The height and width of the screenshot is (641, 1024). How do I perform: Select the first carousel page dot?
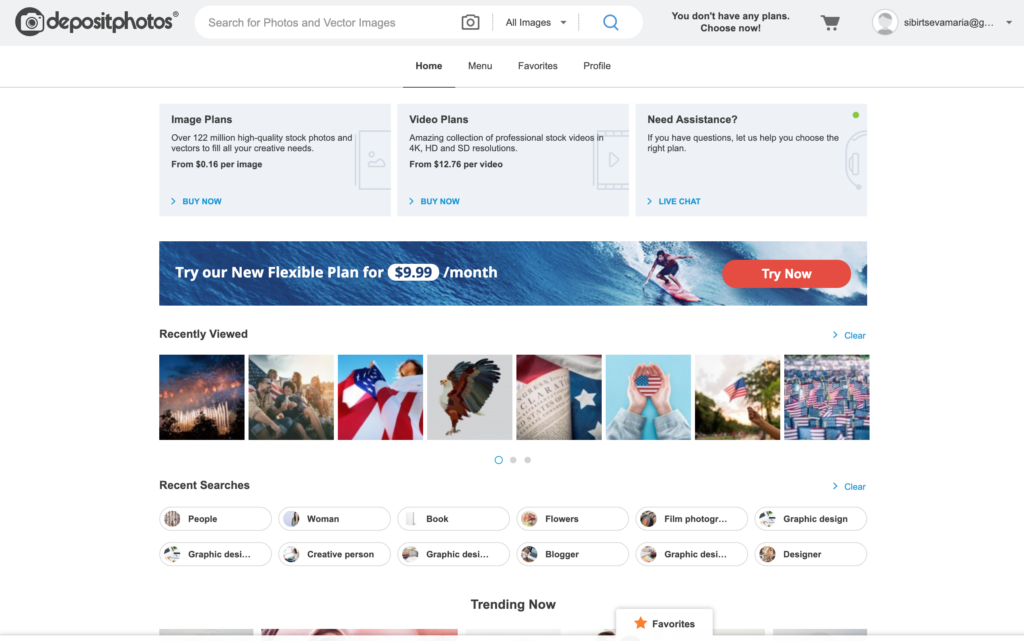pos(499,460)
